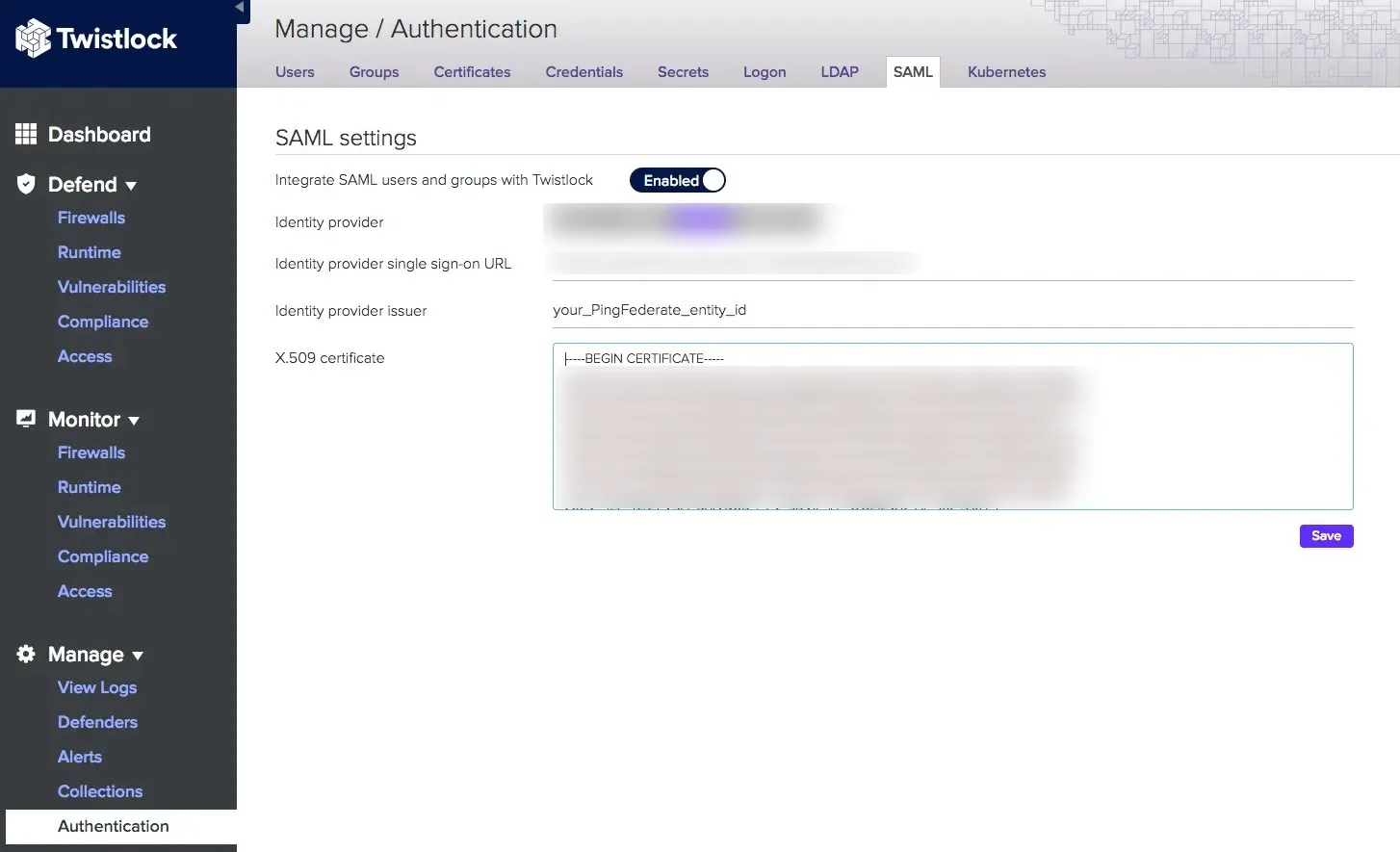Screen dimensions: 1400x852
Task: Open the Kubernetes tab
Action: (1006, 71)
